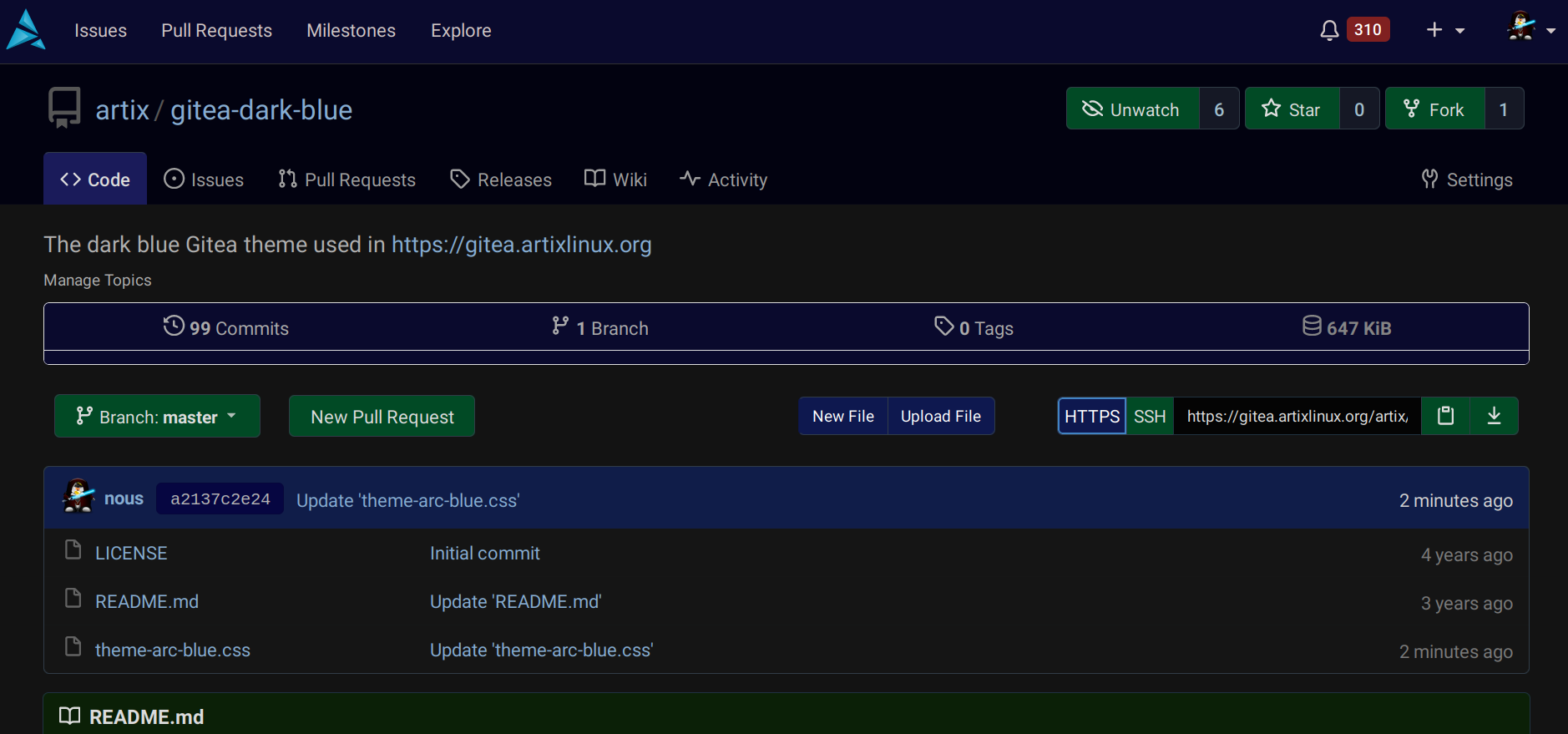The image size is (1568, 734).
Task: Copy clone URL with clipboard icon
Action: pos(1445,416)
